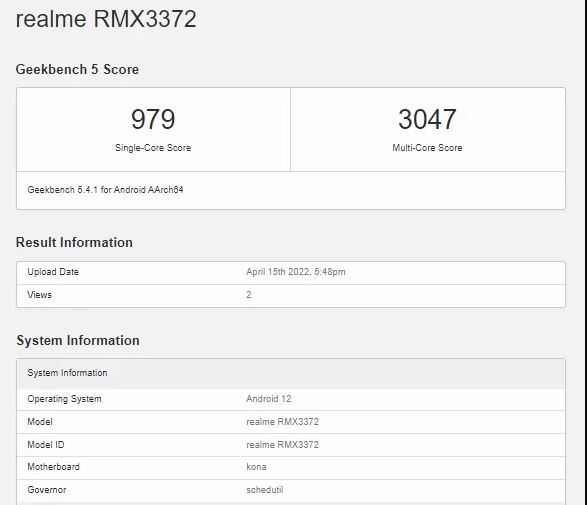Select the Android 12 value

tap(268, 399)
